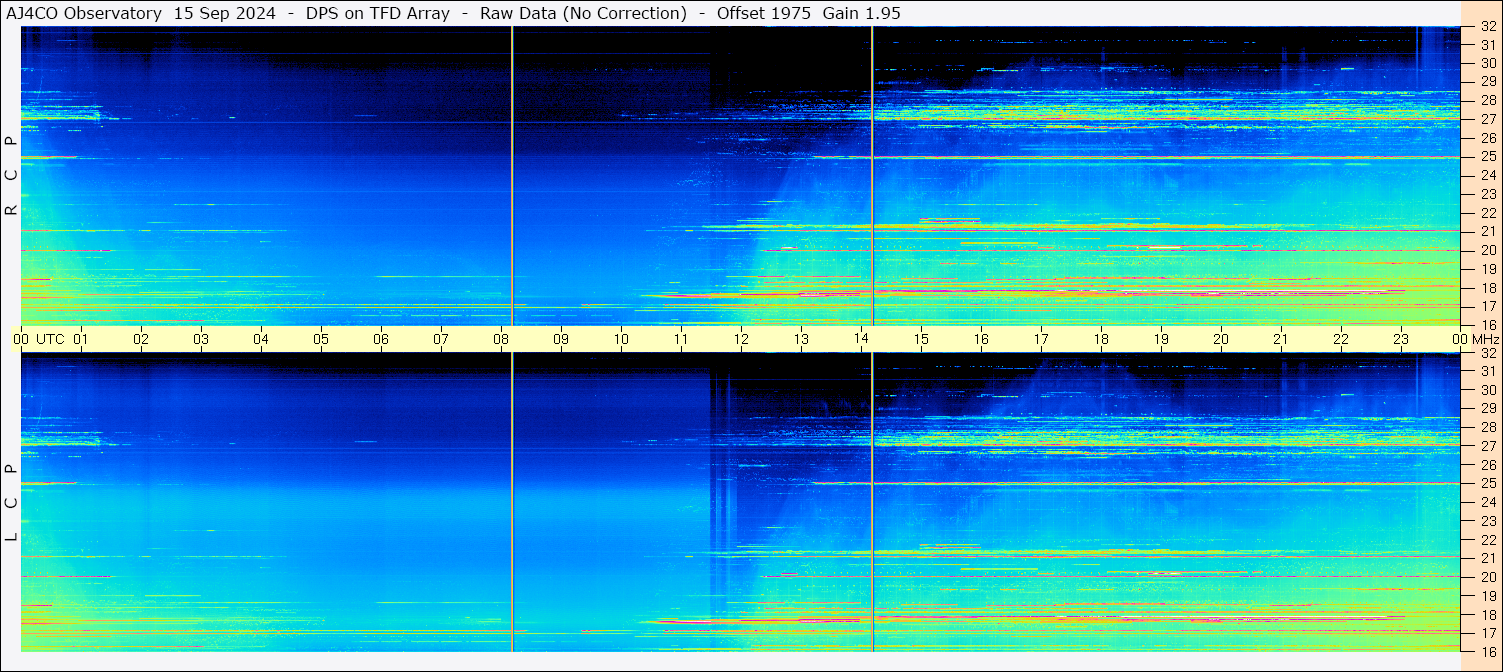Viewport: 1503px width, 672px height.
Task: Click the Offset 1975 text in title
Action: [764, 13]
